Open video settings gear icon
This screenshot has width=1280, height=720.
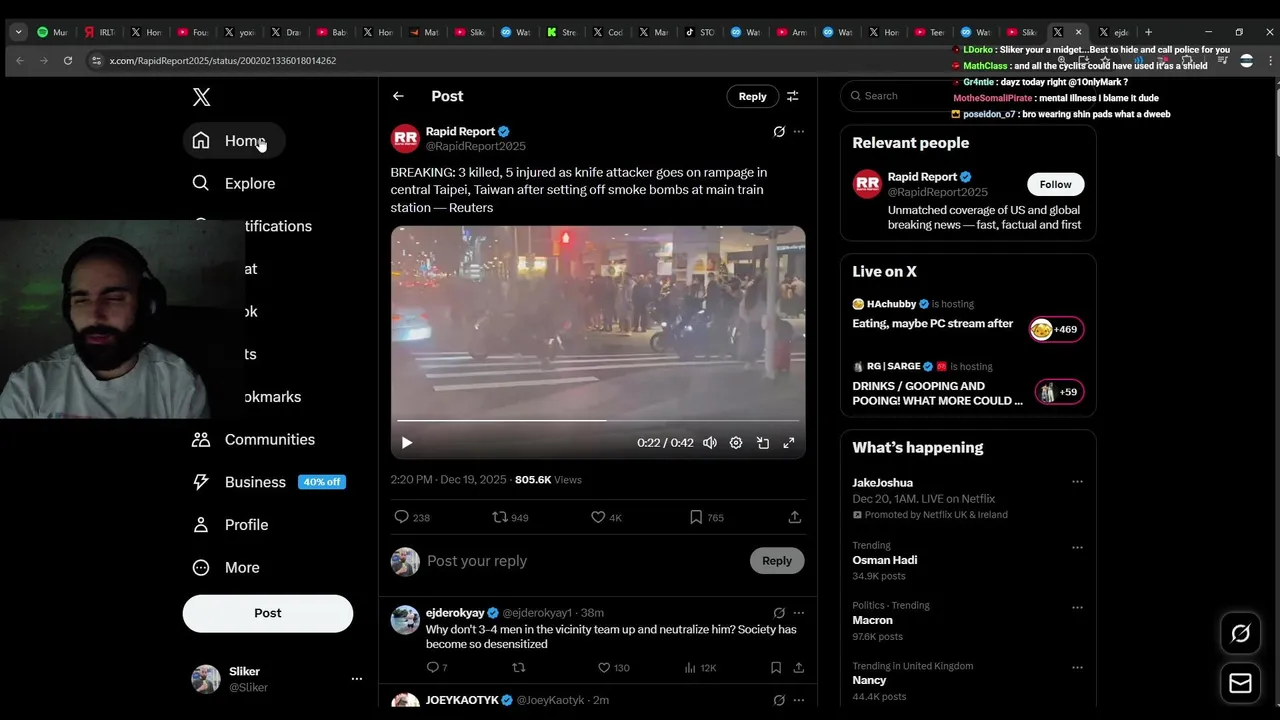click(736, 443)
